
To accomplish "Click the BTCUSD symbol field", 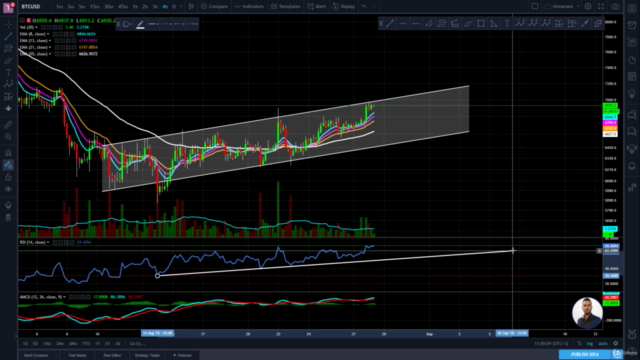I will click(x=31, y=7).
